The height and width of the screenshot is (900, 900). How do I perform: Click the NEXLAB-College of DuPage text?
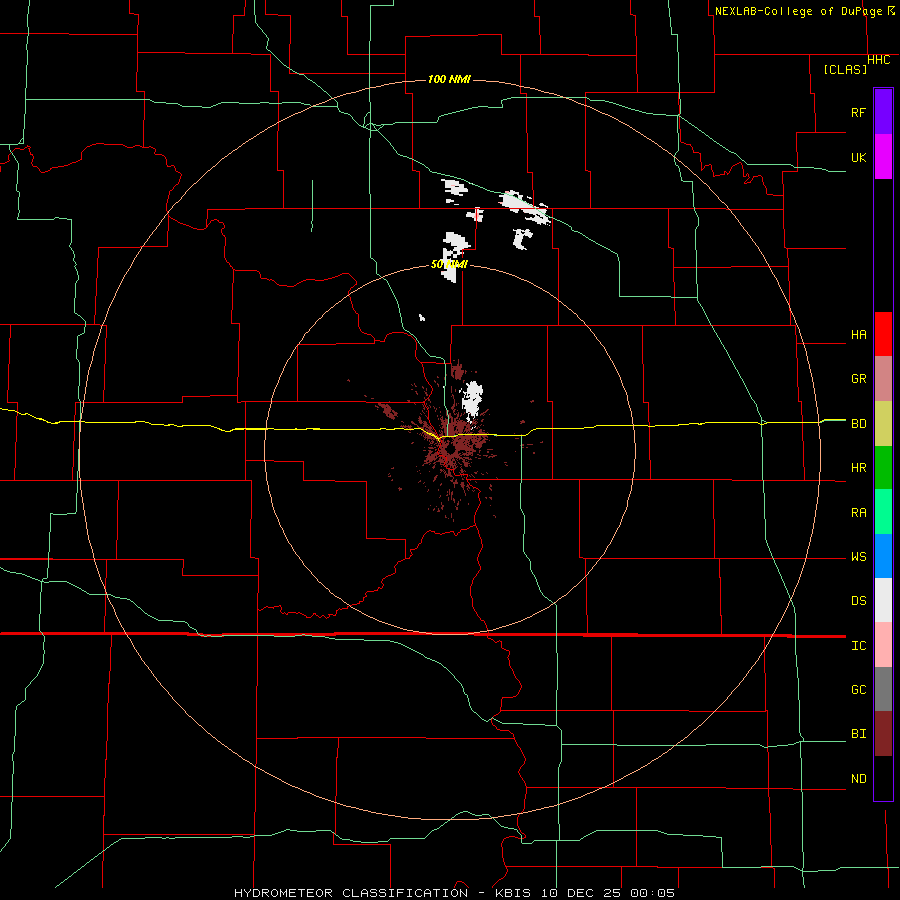(800, 11)
